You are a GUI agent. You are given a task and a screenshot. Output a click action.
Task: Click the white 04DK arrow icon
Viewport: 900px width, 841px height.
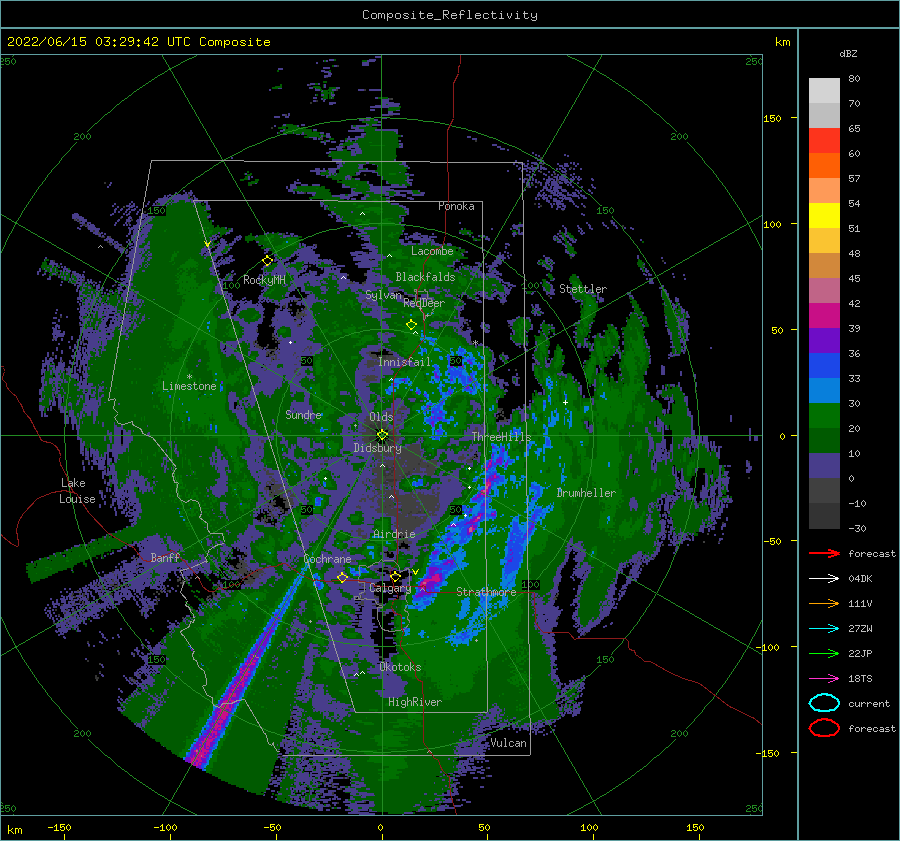click(824, 579)
